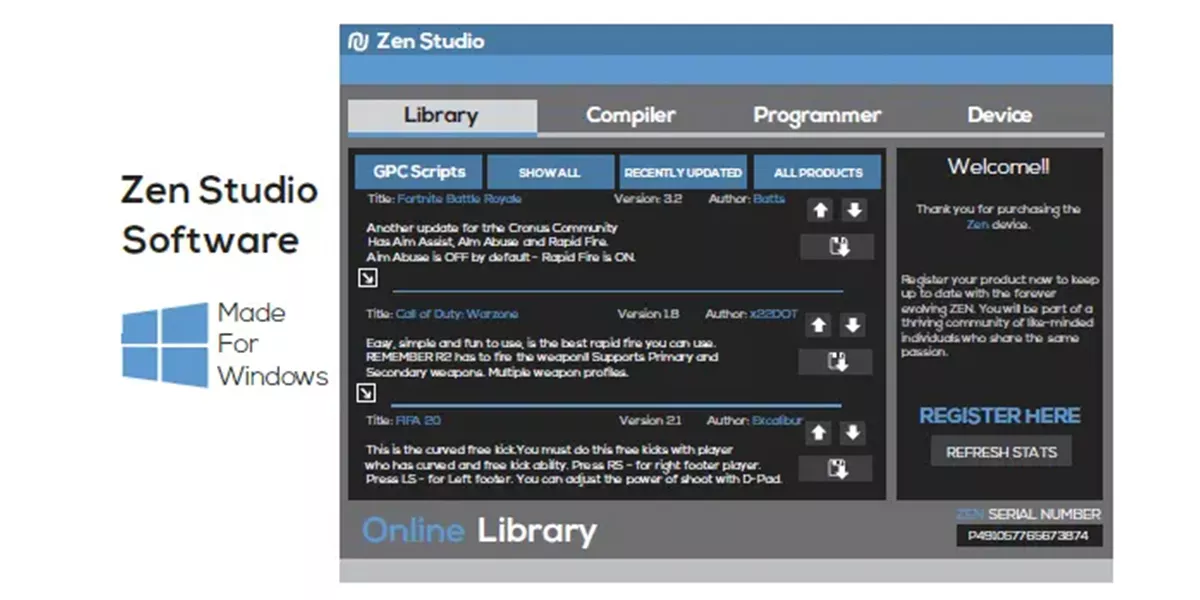The width and height of the screenshot is (1200, 600).
Task: Click the Zen Studio logo in the title bar
Action: (358, 41)
